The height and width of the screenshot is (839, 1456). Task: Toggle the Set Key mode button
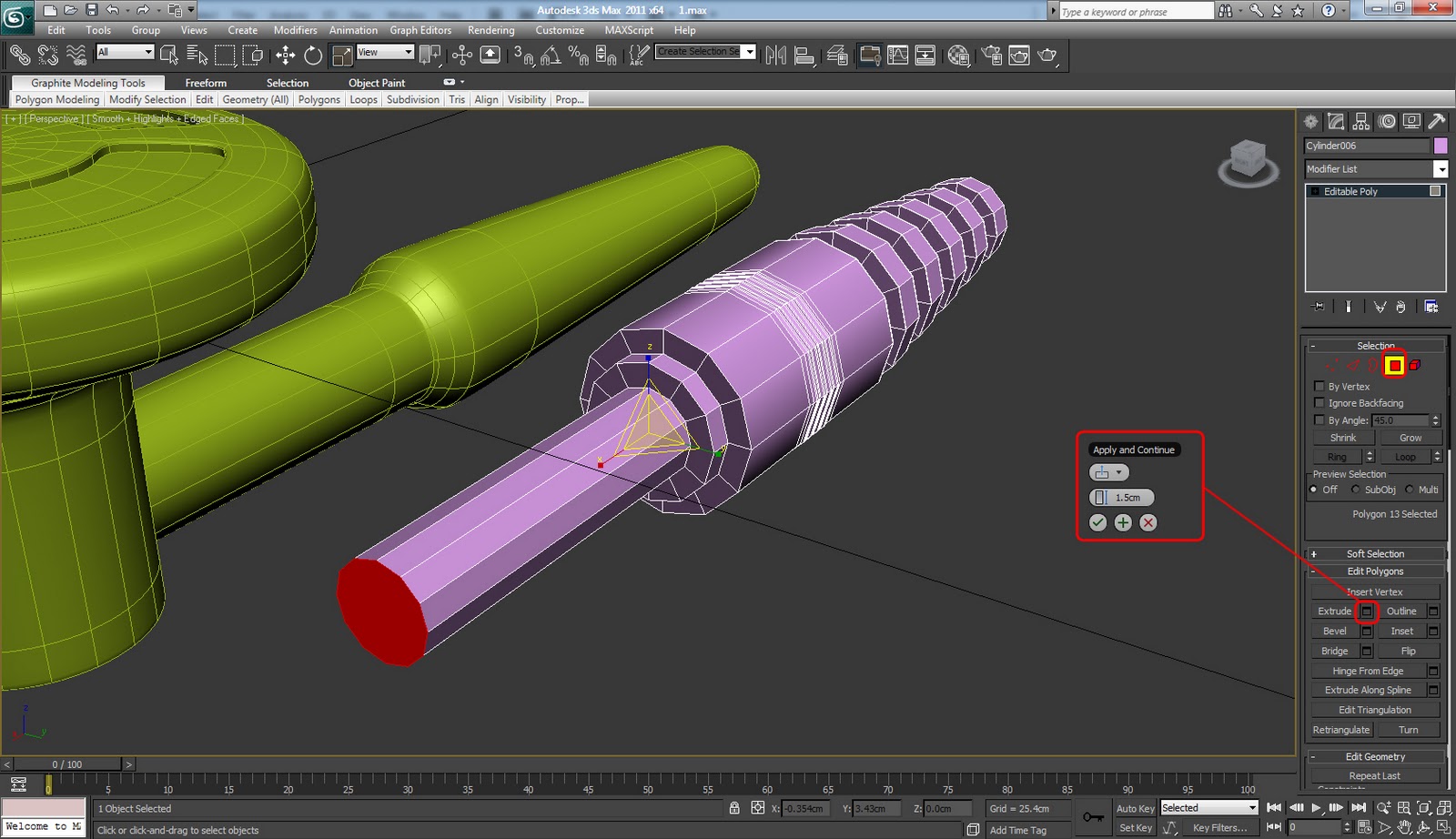pos(1135,827)
